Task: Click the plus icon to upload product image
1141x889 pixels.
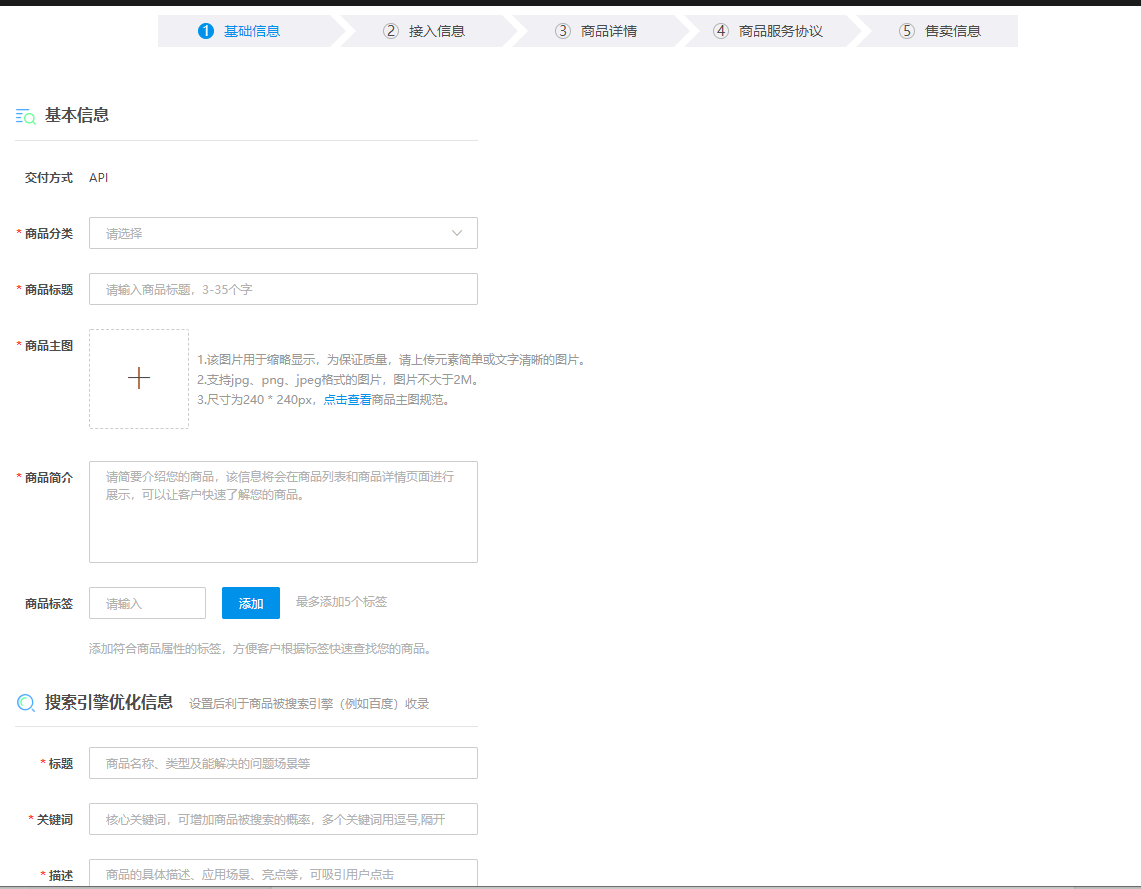Action: pyautogui.click(x=139, y=378)
